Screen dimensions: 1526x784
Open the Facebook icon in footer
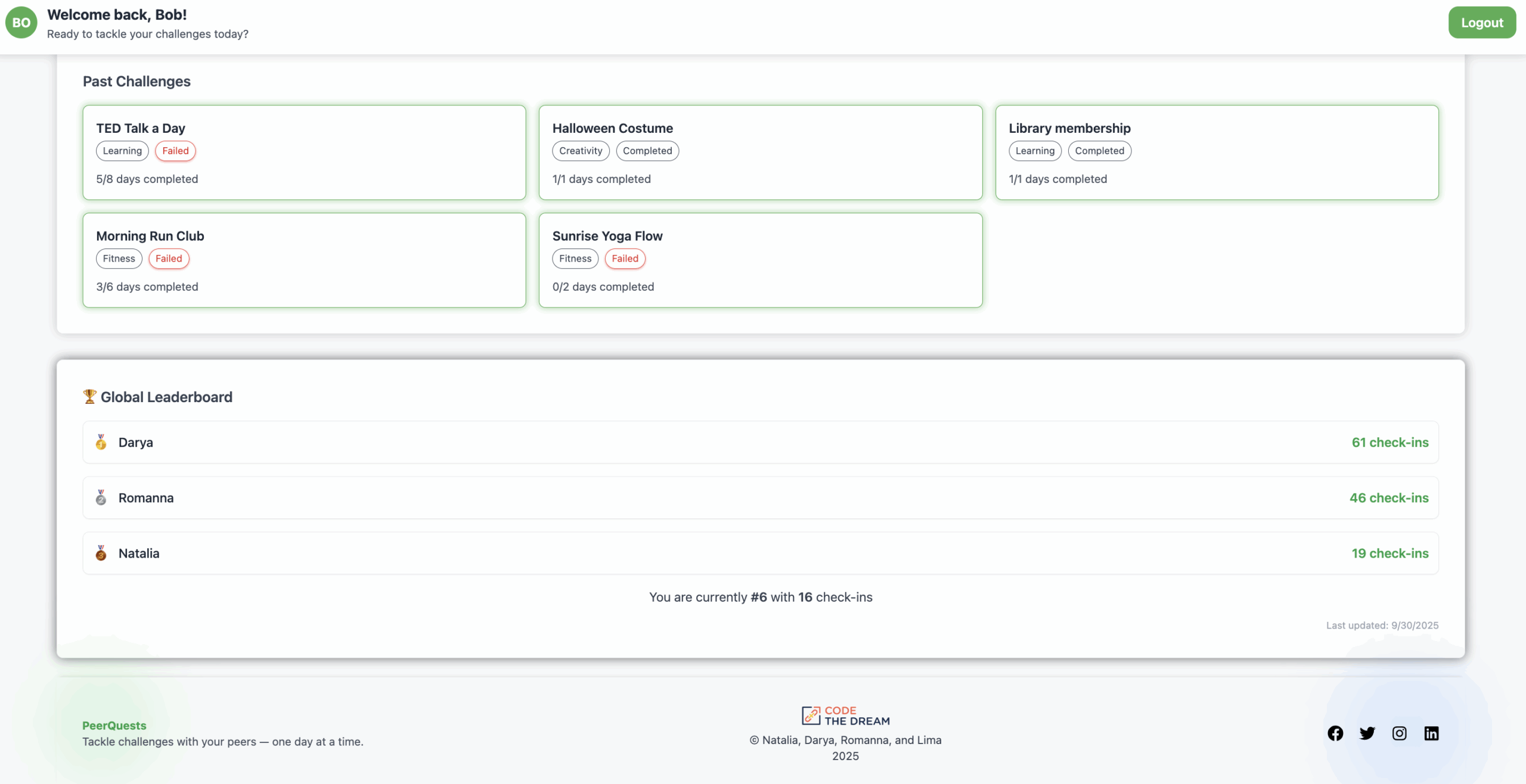[x=1335, y=733]
